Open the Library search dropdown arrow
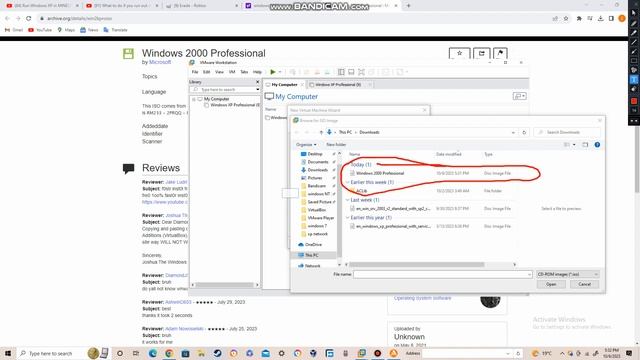 (258, 89)
